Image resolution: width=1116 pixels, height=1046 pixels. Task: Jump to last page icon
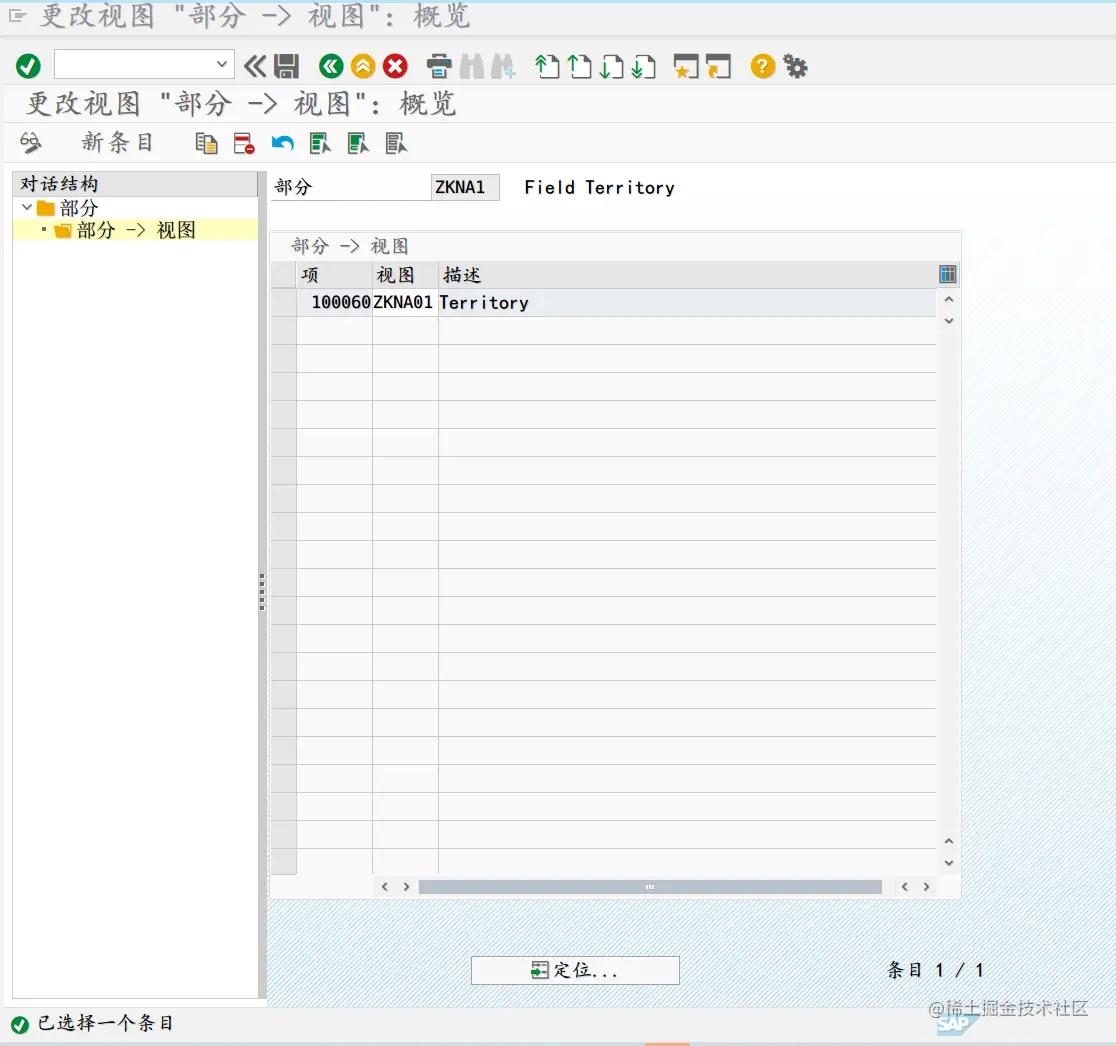tap(643, 66)
